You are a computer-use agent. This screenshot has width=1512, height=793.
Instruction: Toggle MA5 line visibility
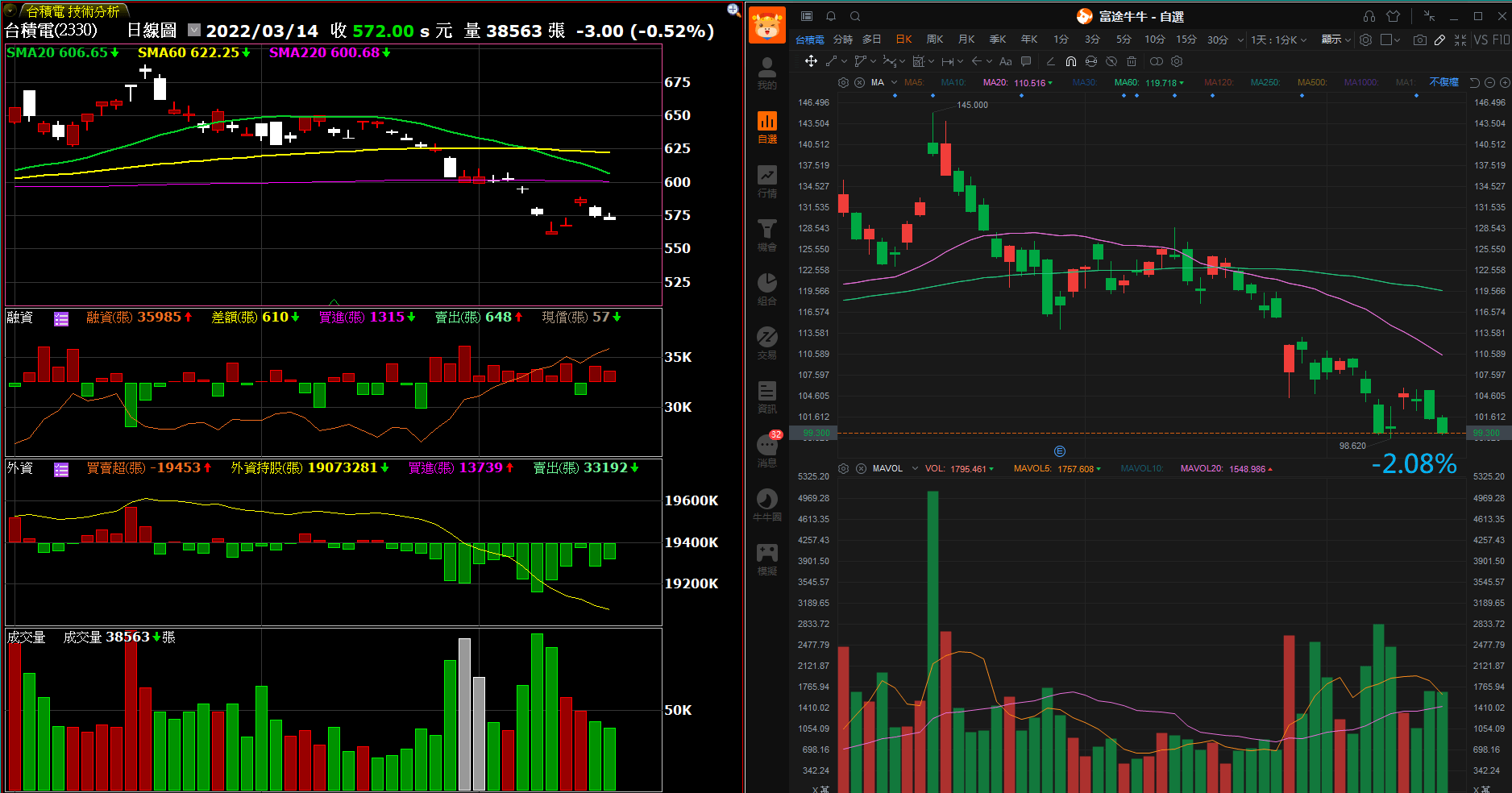coord(914,82)
